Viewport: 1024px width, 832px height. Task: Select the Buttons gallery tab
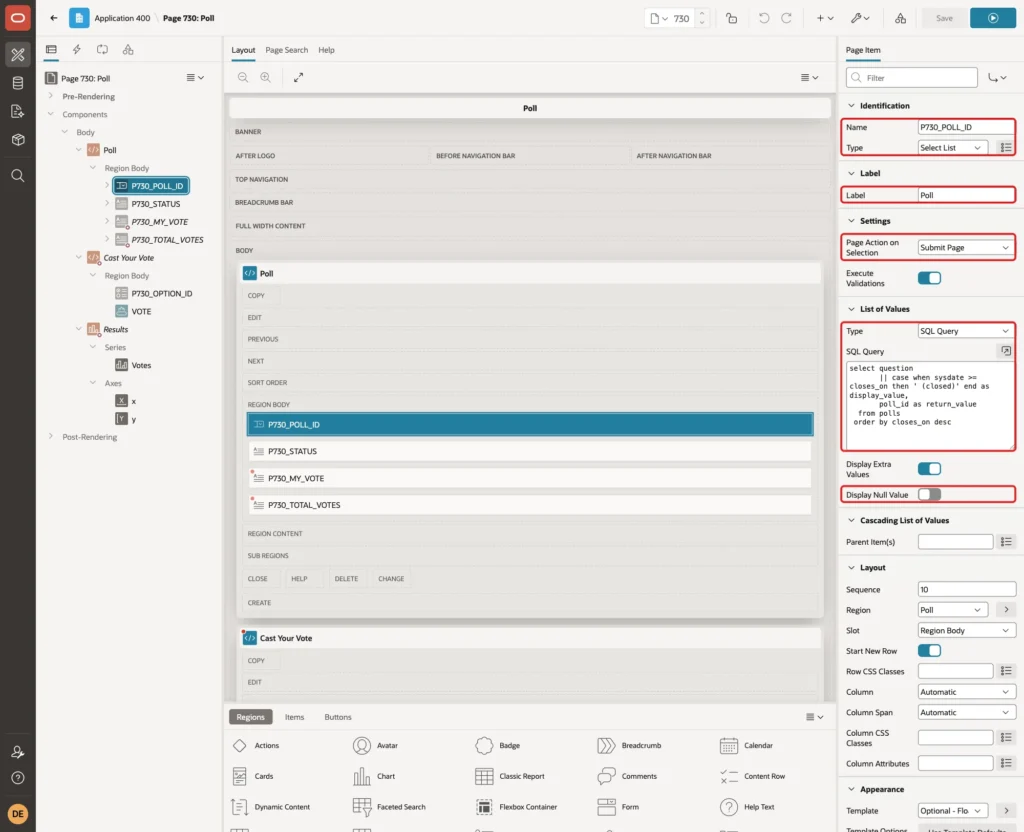point(338,717)
